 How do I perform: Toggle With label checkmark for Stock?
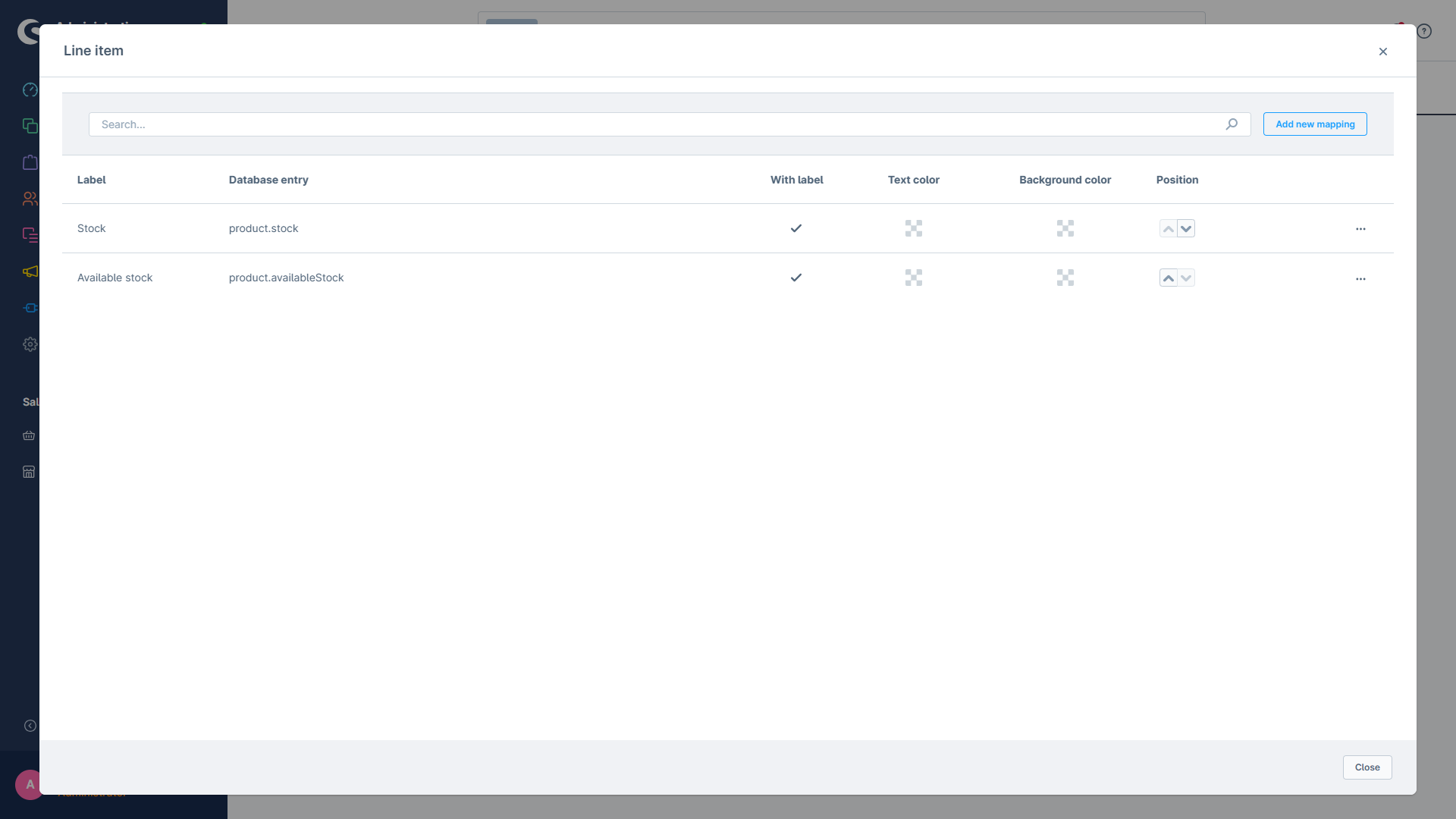pyautogui.click(x=796, y=228)
